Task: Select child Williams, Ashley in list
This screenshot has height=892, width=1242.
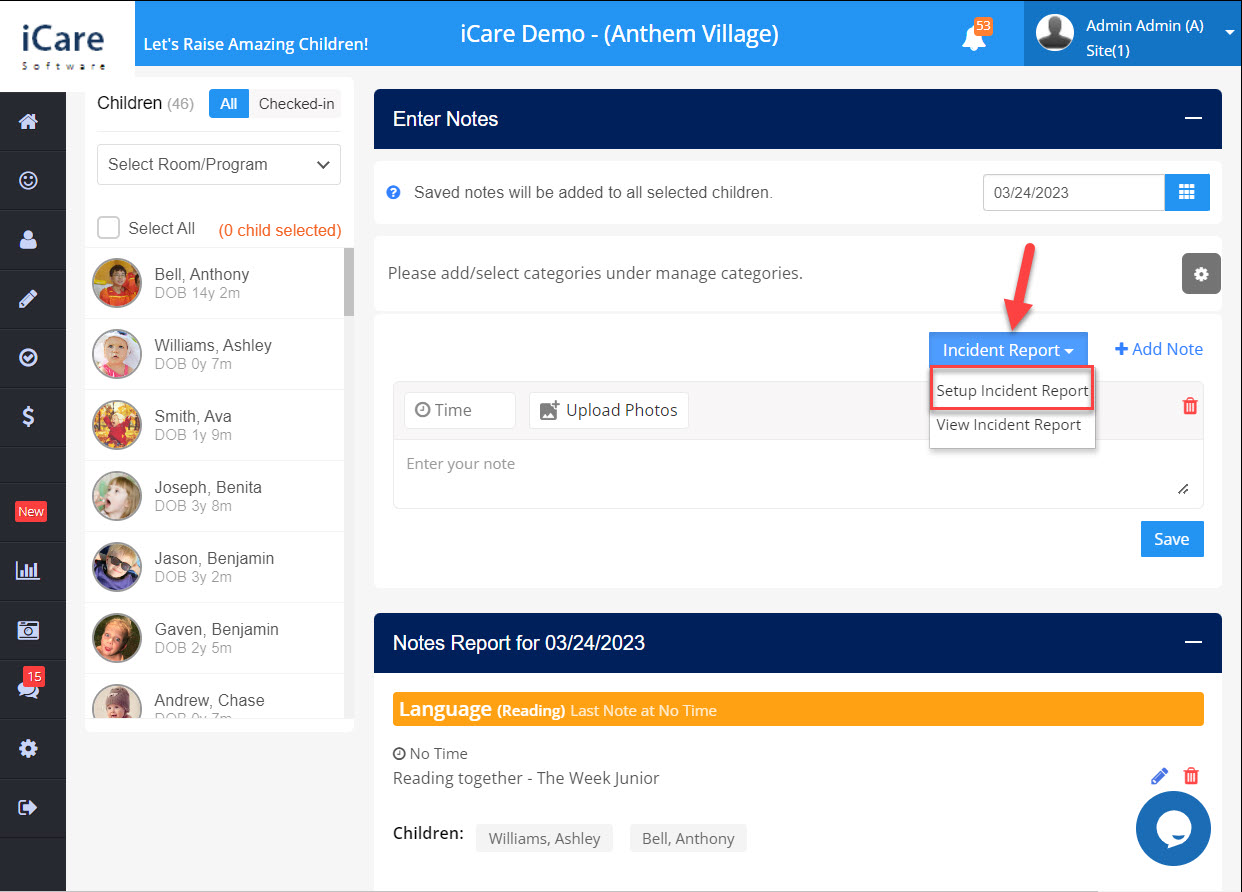Action: pyautogui.click(x=215, y=354)
